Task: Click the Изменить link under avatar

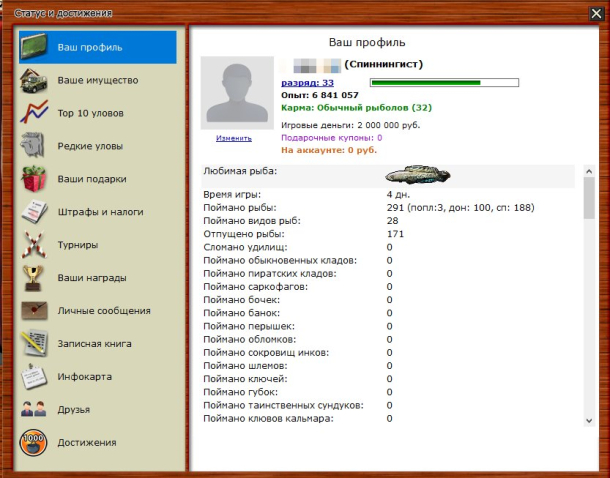Action: pyautogui.click(x=234, y=138)
